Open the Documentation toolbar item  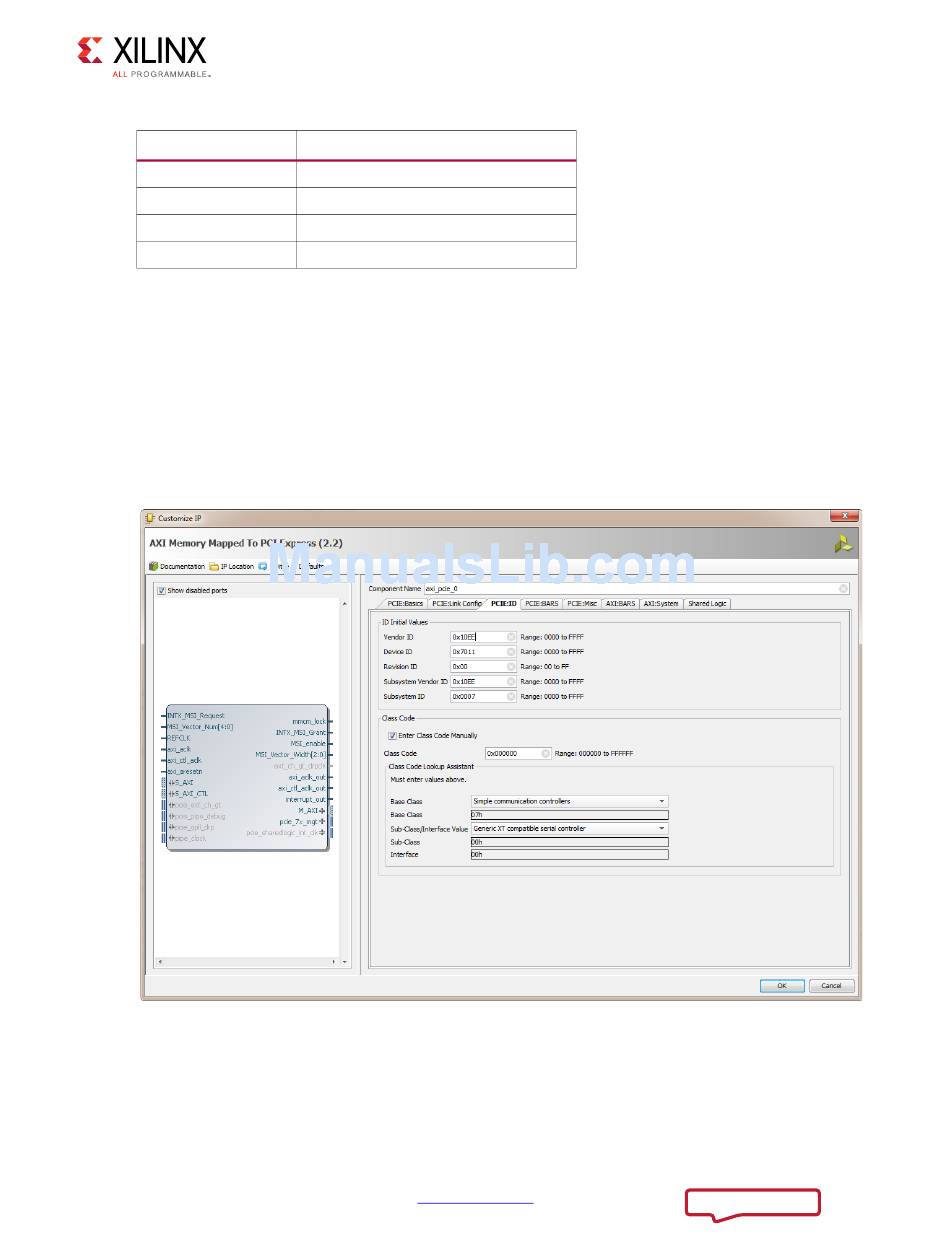coord(177,566)
